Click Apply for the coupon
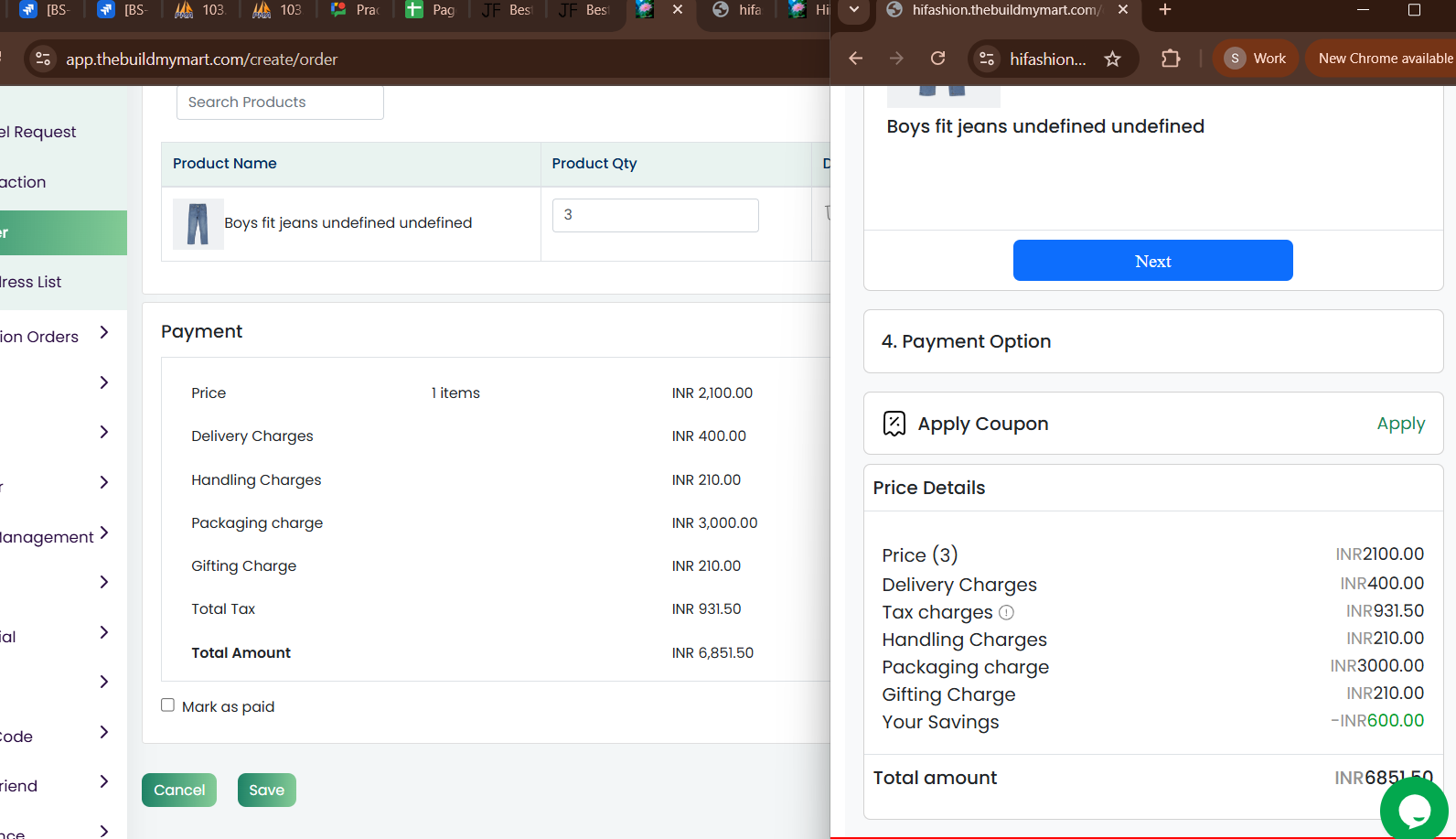The width and height of the screenshot is (1456, 839). 1401,424
